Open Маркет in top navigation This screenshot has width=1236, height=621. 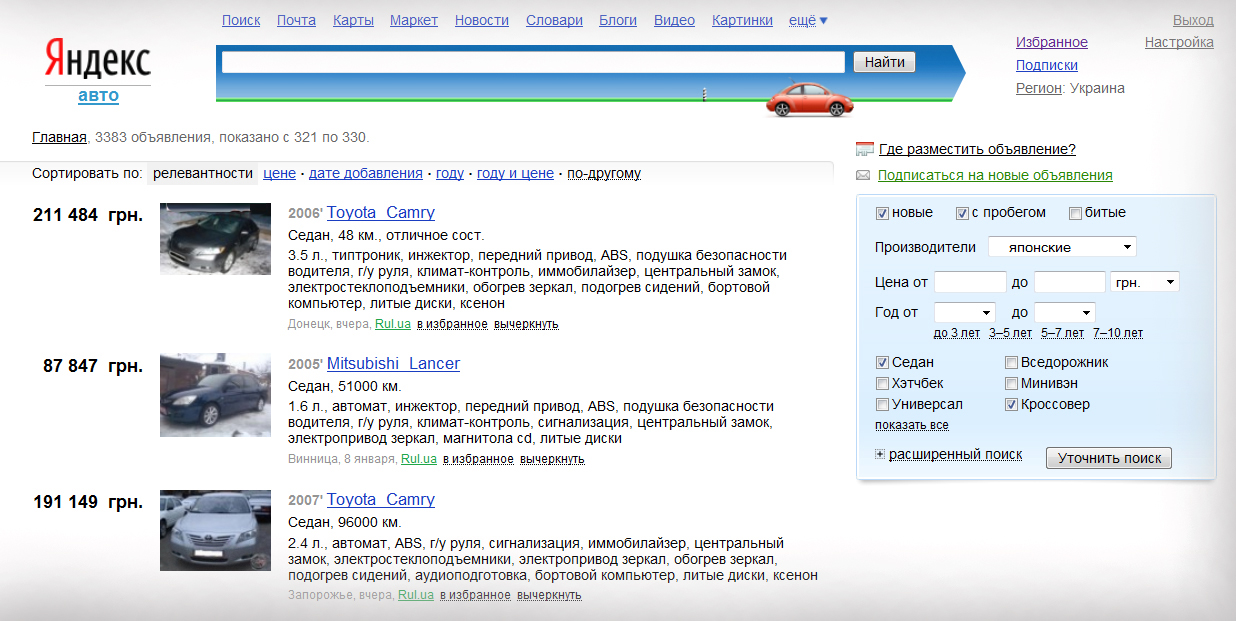(414, 20)
